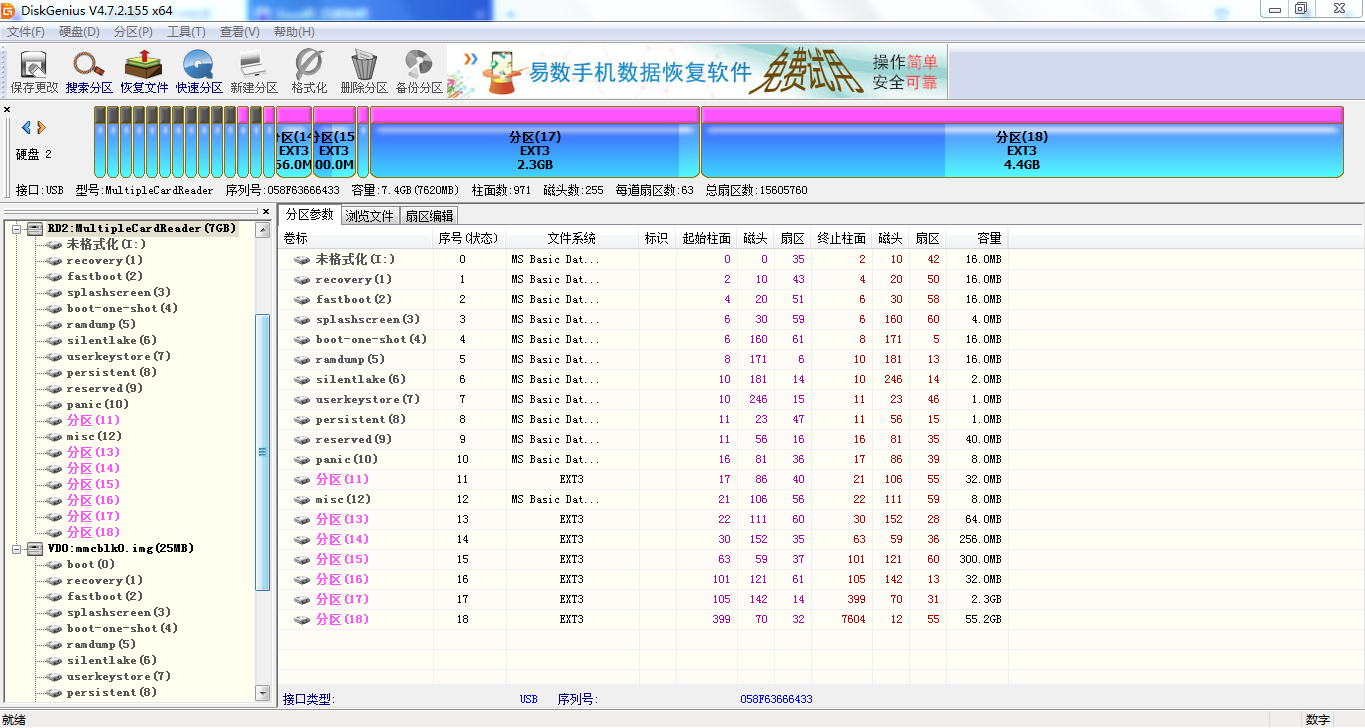1365x728 pixels.
Task: Open the 帮助(H) menu
Action: pyautogui.click(x=294, y=32)
